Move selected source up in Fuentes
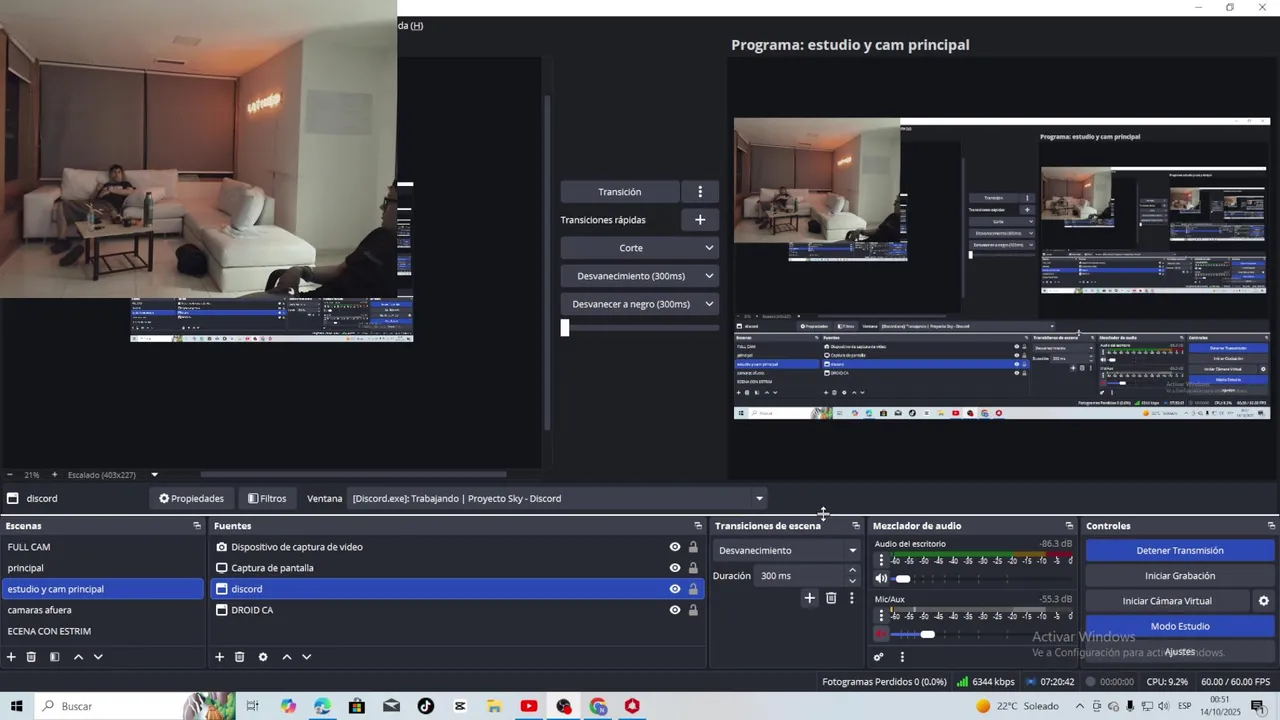The image size is (1280, 720). click(287, 657)
